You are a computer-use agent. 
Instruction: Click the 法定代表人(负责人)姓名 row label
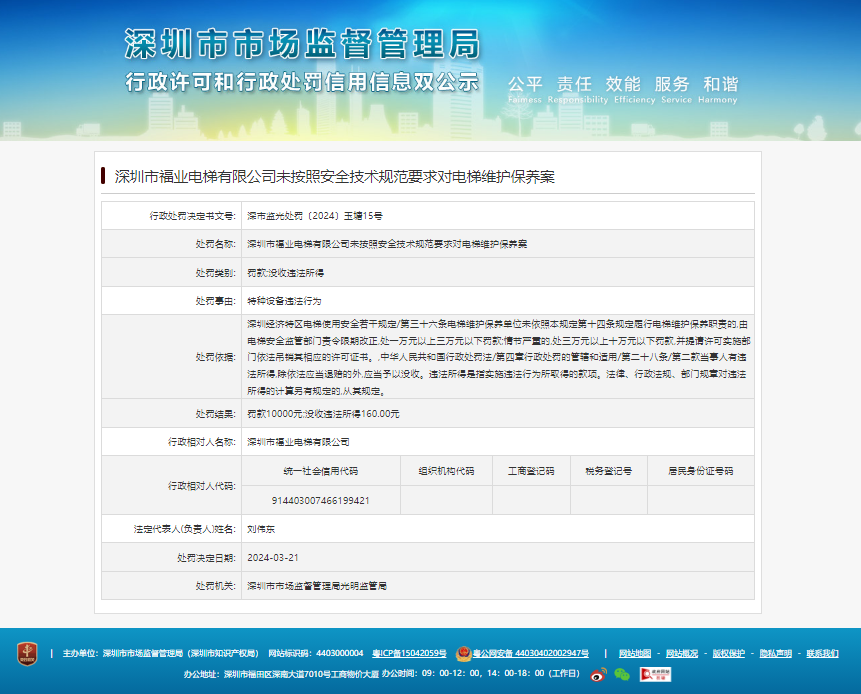point(184,529)
